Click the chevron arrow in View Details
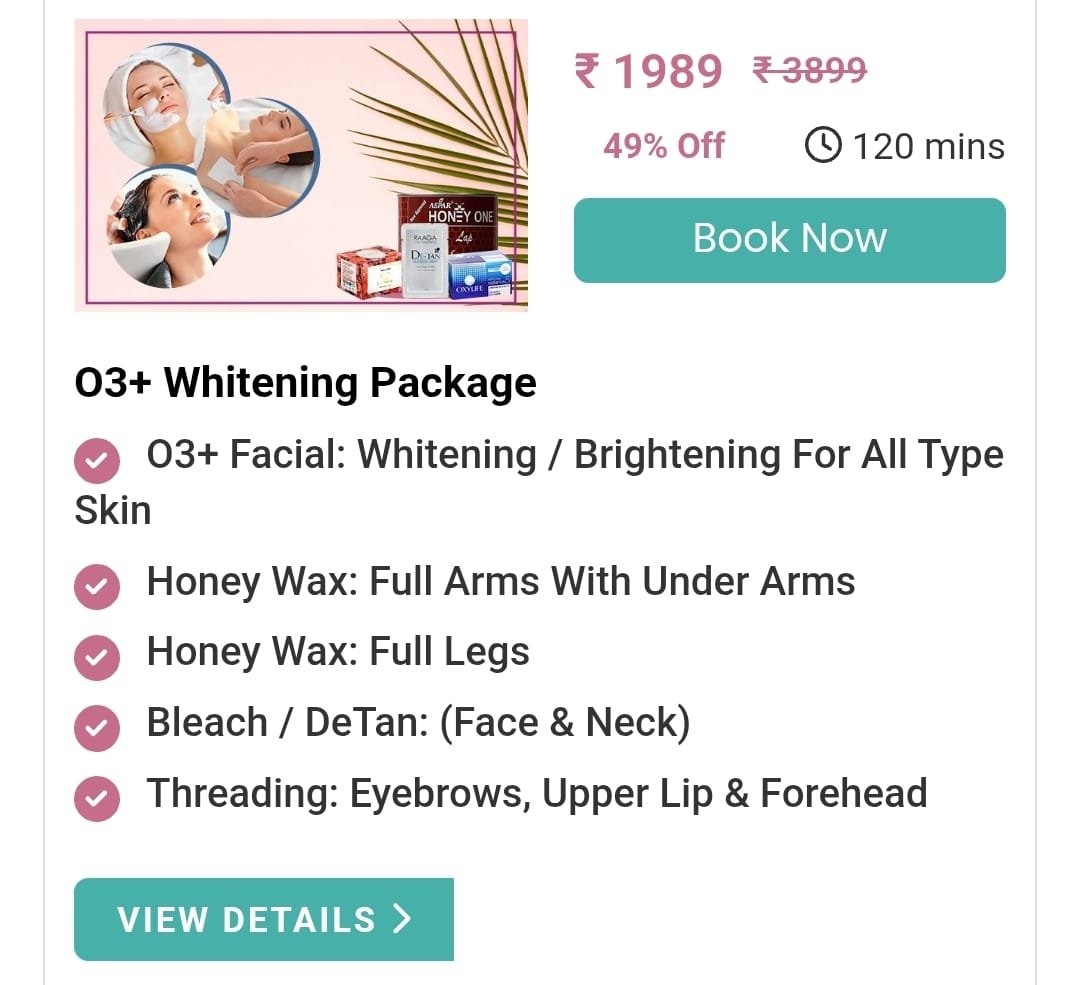The height and width of the screenshot is (985, 1080). [402, 919]
